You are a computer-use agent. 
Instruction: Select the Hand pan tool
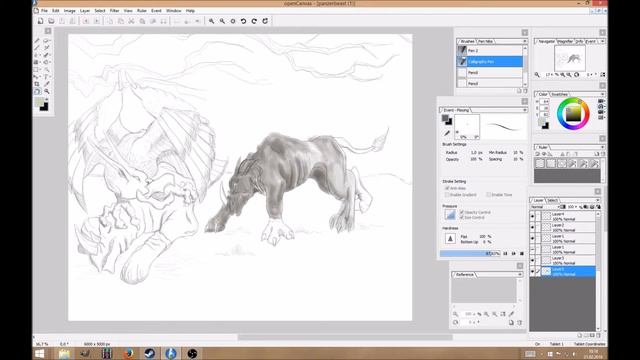tap(37, 91)
